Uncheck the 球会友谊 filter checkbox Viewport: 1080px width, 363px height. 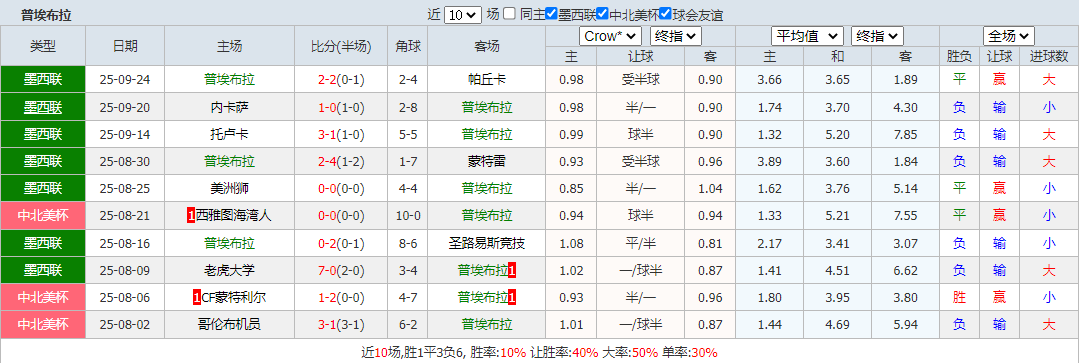tap(665, 13)
